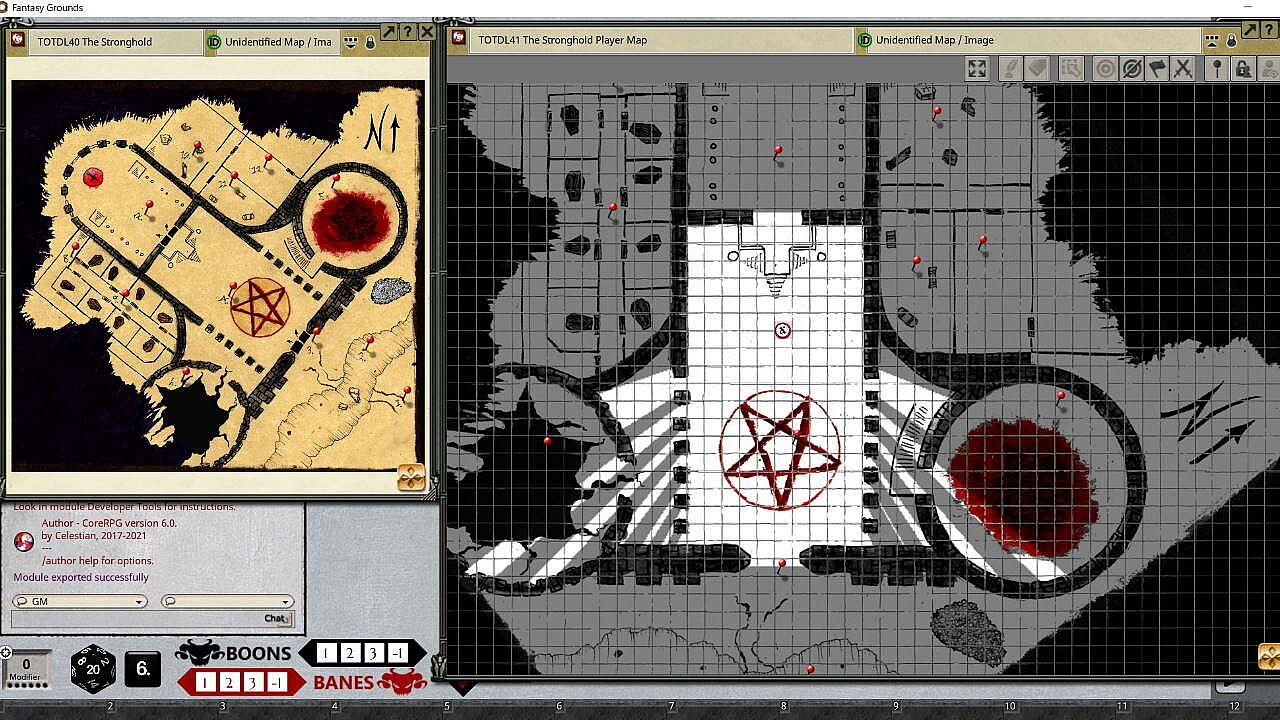Click the modifier target icon beside Modifier box
Screen dimensions: 1280x720
click(x=5, y=653)
